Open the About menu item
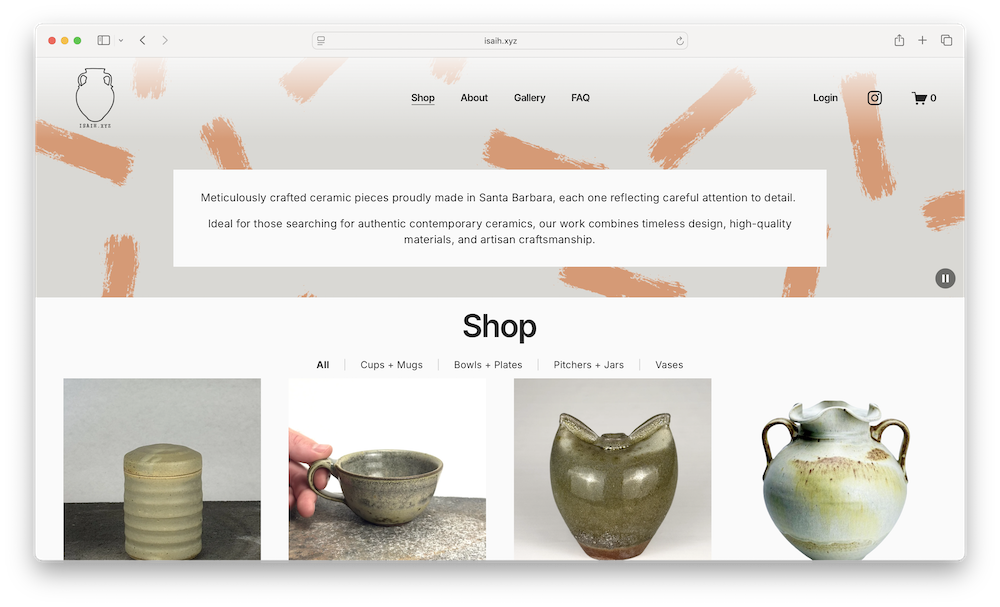The height and width of the screenshot is (607, 1000). point(474,98)
